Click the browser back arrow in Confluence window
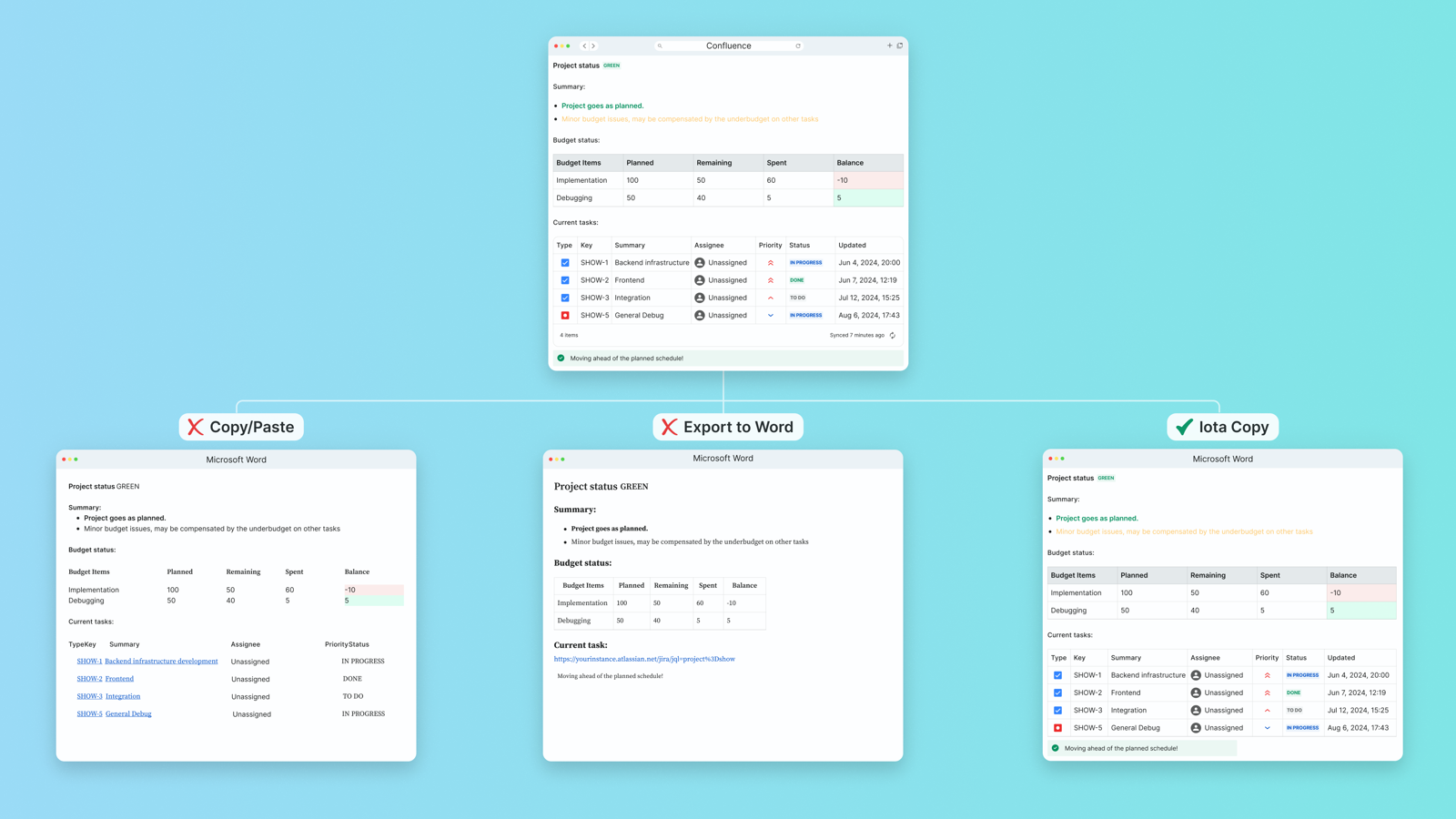 point(584,45)
